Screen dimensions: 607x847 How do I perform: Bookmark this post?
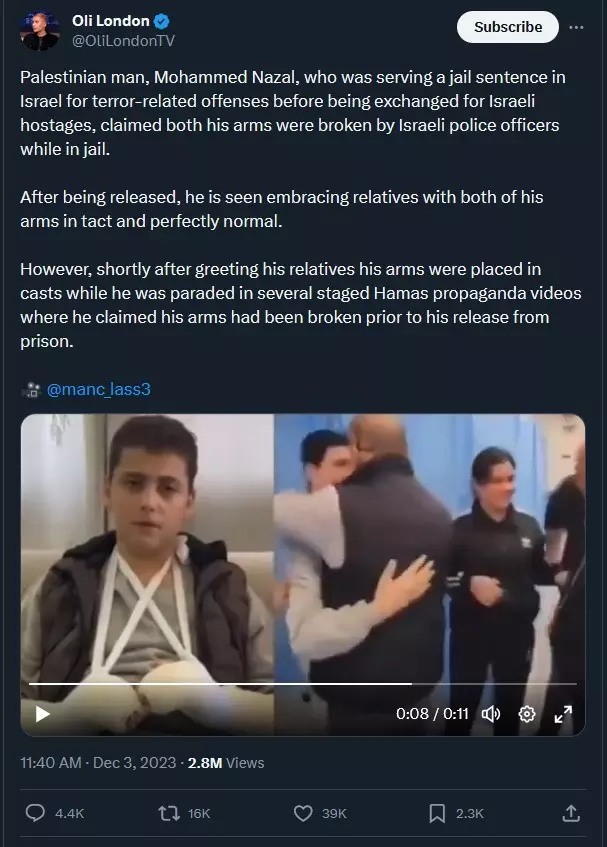click(x=437, y=813)
